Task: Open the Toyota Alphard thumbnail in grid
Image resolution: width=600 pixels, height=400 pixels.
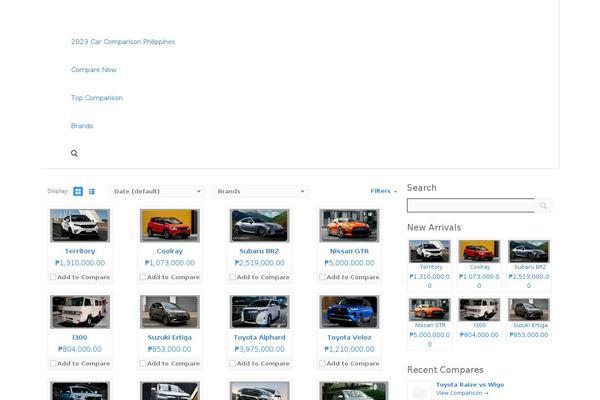Action: pos(259,312)
